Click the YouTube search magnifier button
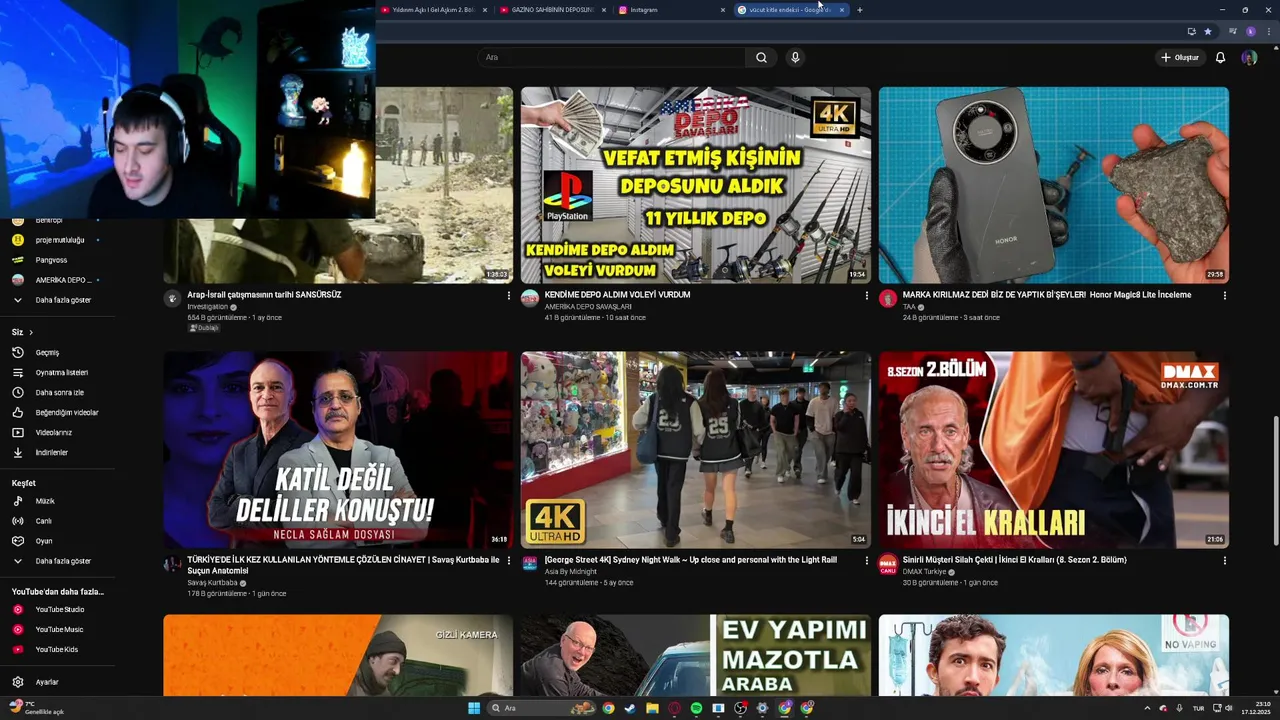1280x720 pixels. pos(761,58)
